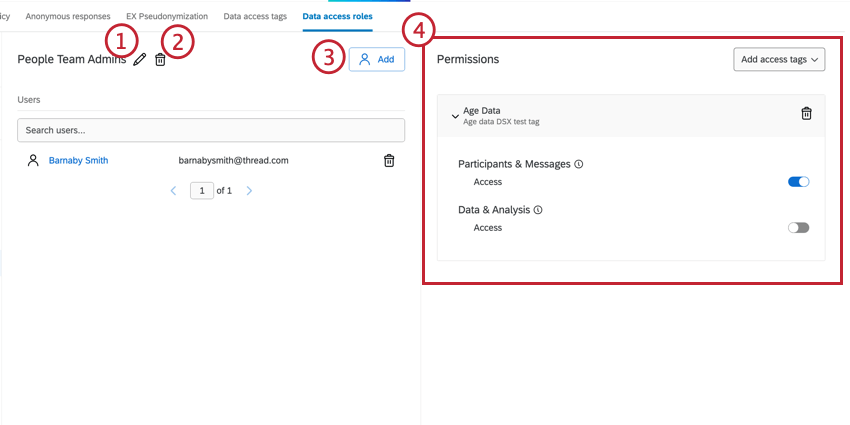Delete the Age Data access tag
The width and height of the screenshot is (850, 425).
[807, 113]
